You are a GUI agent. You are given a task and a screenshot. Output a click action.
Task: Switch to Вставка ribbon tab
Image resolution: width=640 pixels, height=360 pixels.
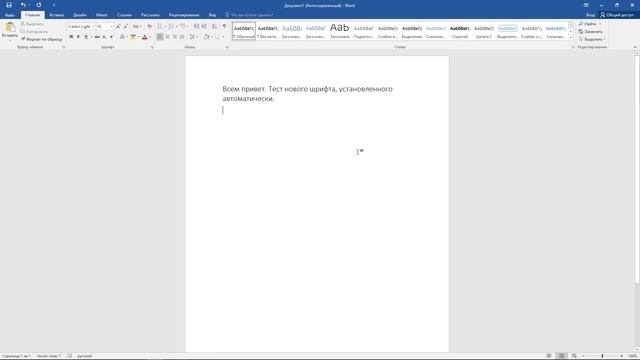(x=56, y=15)
